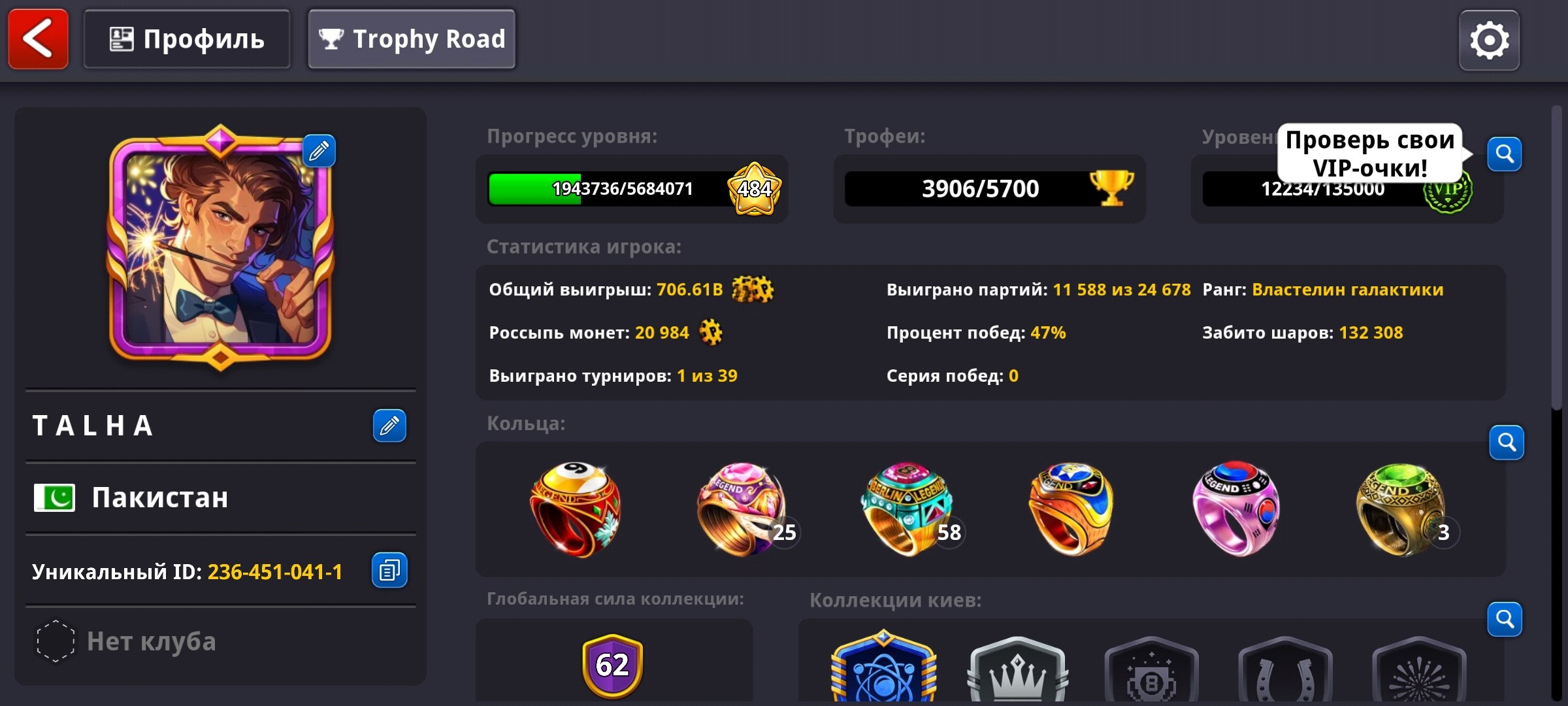Inspect the rings with the magnifier icon
Viewport: 1568px width, 706px height.
click(1507, 443)
